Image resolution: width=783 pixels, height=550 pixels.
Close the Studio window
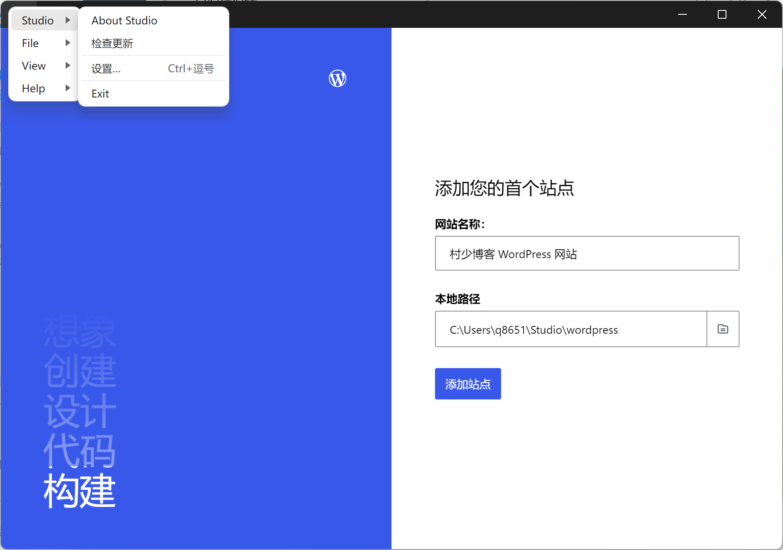[x=761, y=14]
